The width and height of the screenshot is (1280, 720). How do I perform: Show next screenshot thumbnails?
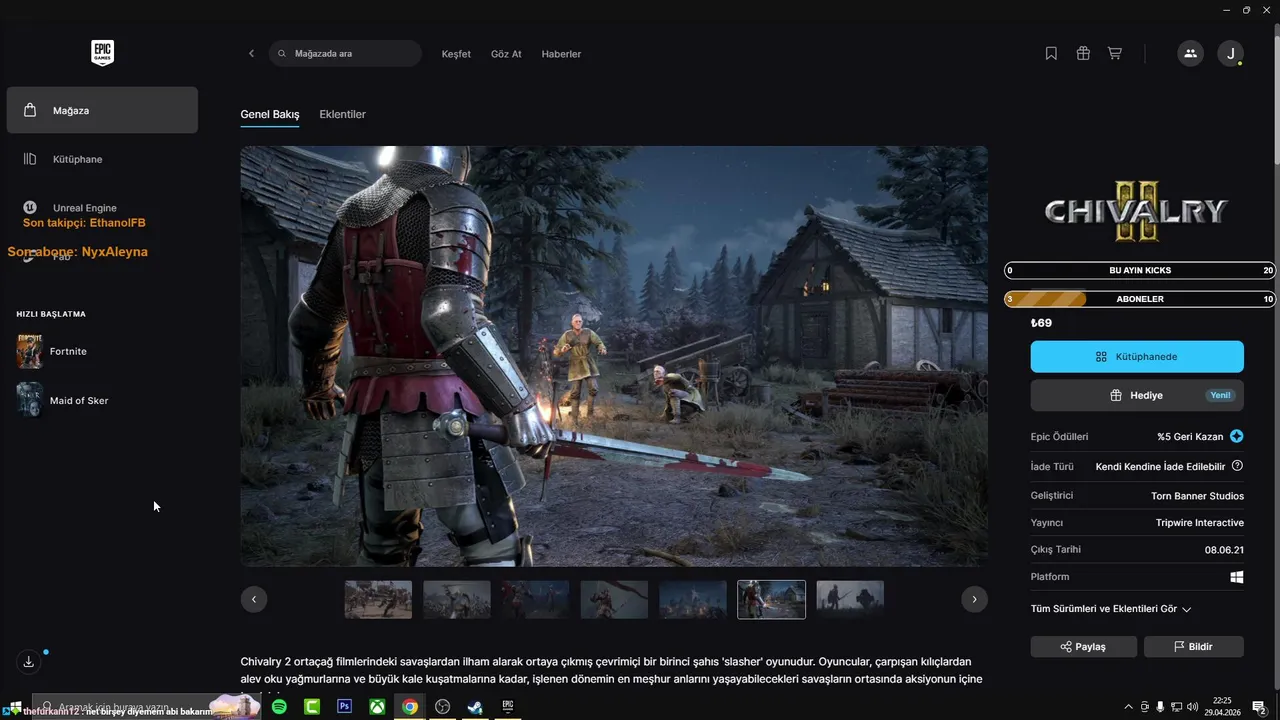[x=974, y=599]
